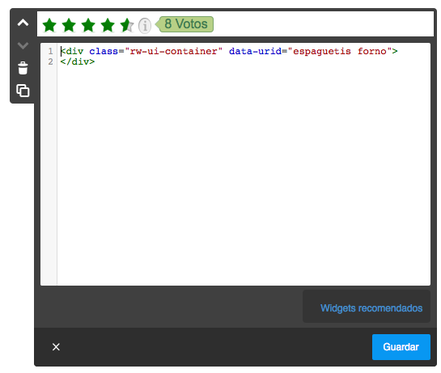441x373 pixels.
Task: Save changes with the Guardar button
Action: [x=401, y=347]
